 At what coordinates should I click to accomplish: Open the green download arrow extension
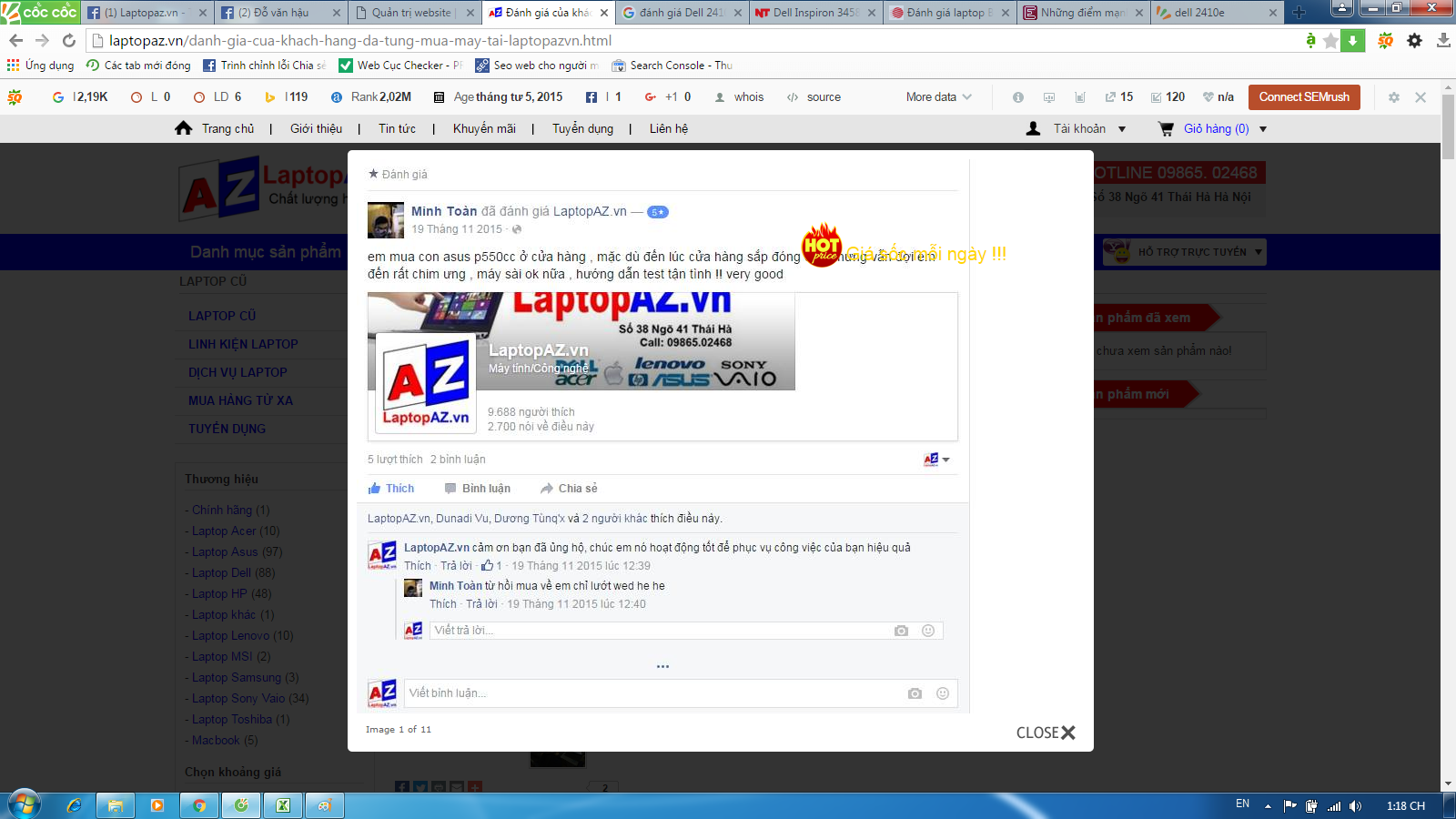(1353, 40)
